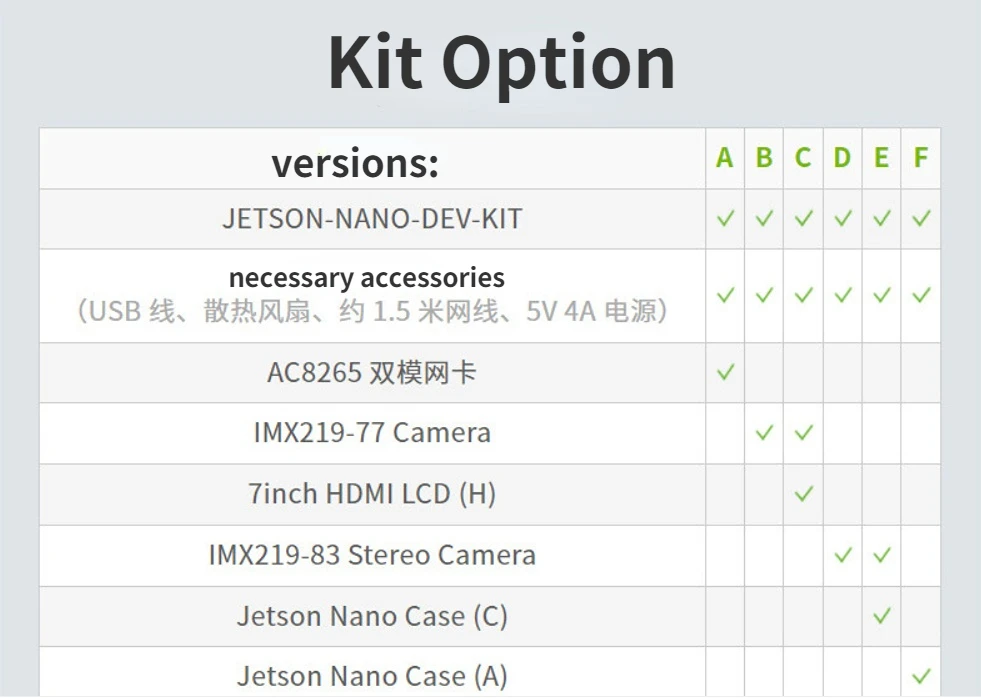The image size is (981, 698).
Task: Click the 7inch HDMI LCD (H) label
Action: tap(372, 493)
